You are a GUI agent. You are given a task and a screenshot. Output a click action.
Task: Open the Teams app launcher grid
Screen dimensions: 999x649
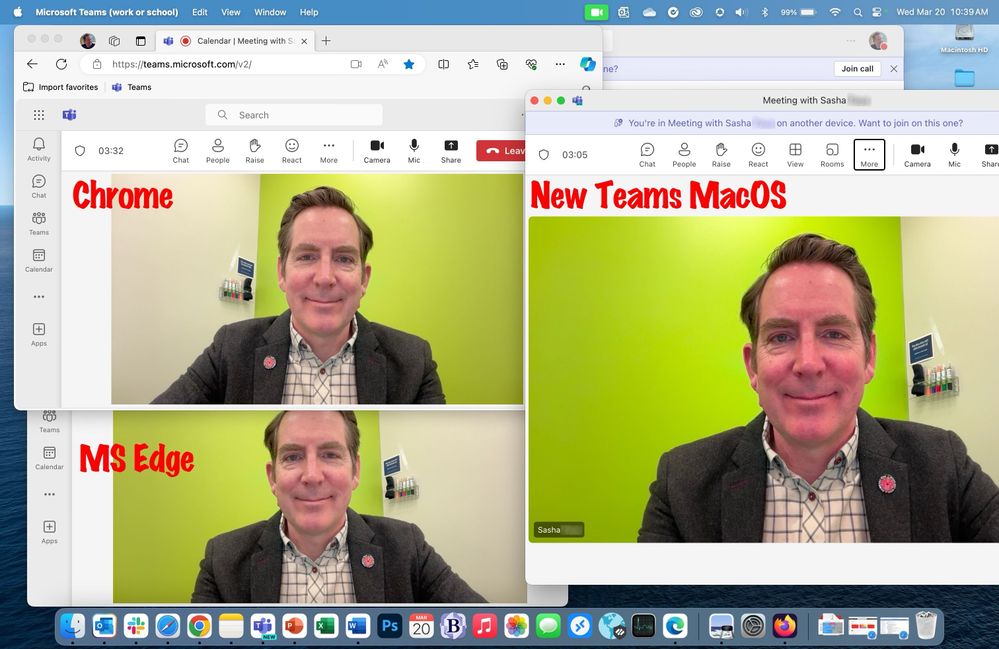coord(39,115)
